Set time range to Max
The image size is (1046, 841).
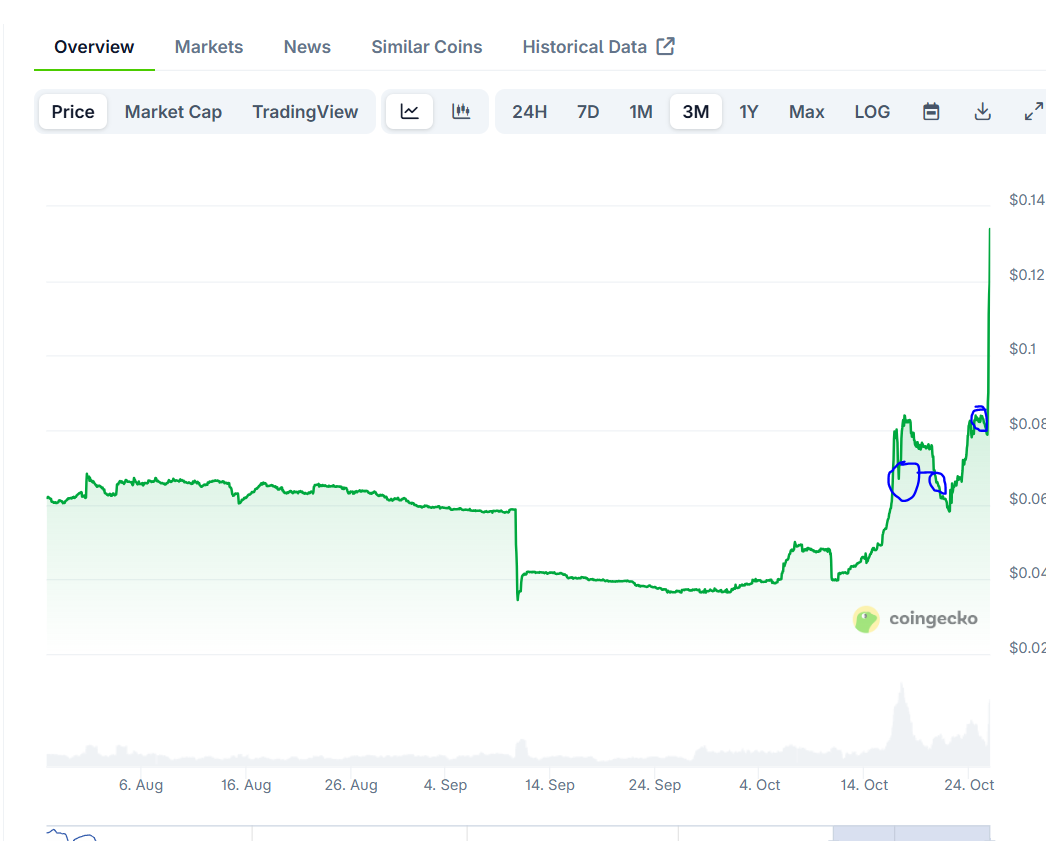point(807,111)
